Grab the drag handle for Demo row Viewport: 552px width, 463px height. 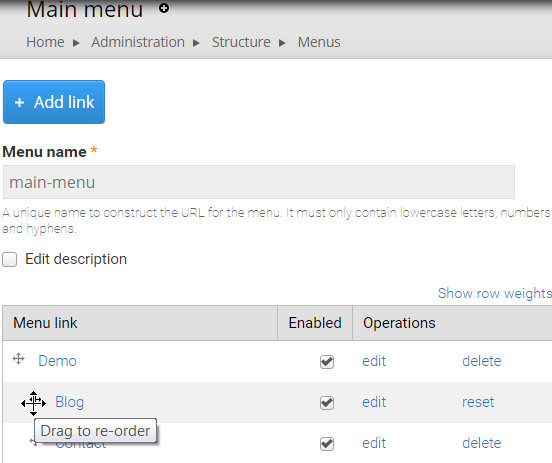coord(18,359)
